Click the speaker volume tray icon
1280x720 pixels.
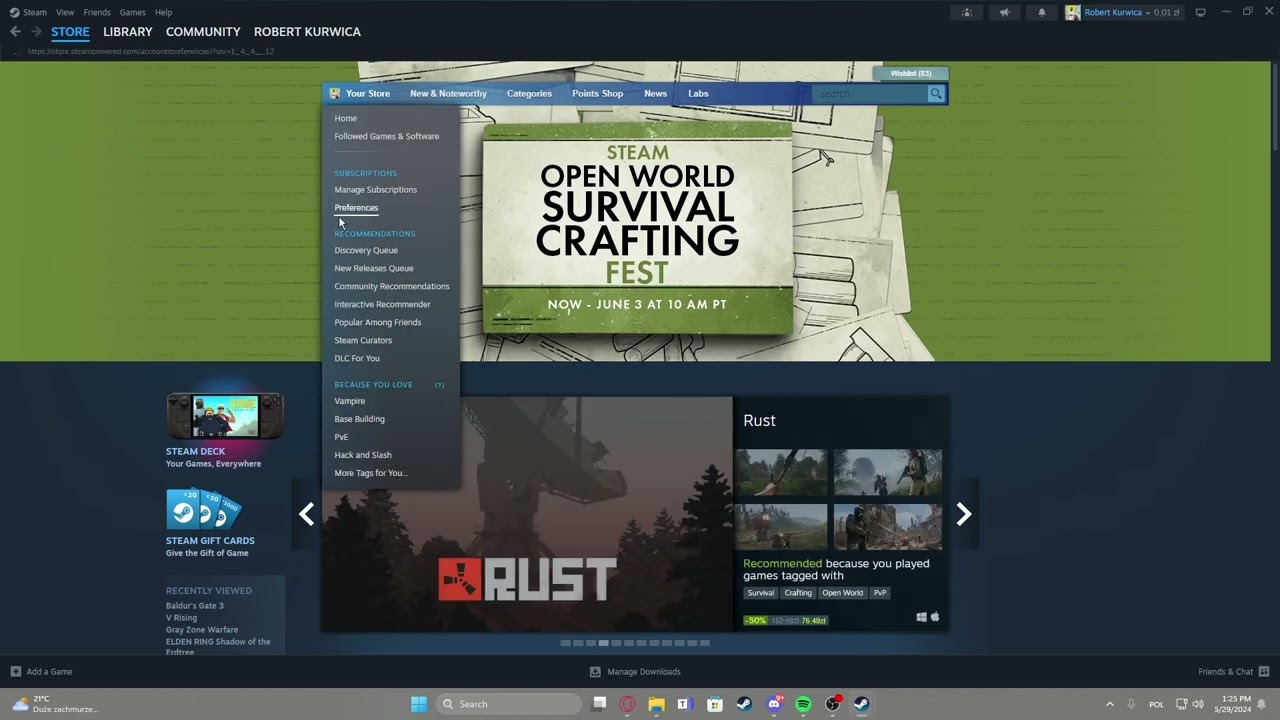click(x=1198, y=704)
